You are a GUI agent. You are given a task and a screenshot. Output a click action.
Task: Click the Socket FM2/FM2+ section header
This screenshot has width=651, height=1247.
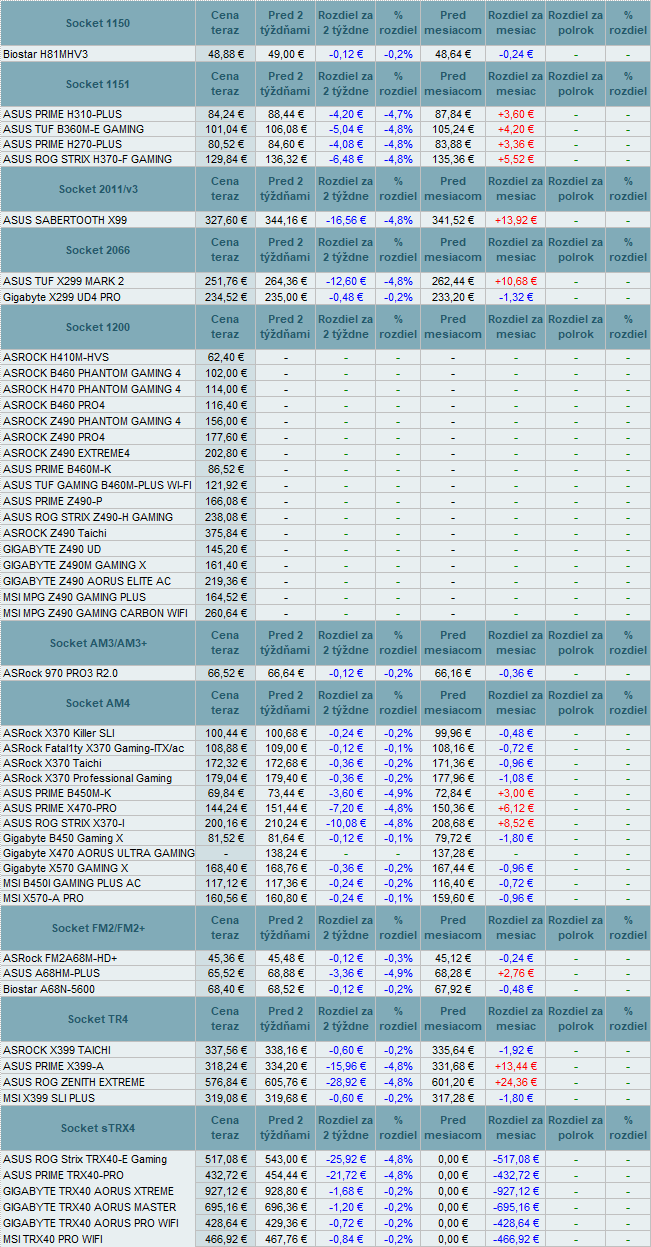coord(97,928)
